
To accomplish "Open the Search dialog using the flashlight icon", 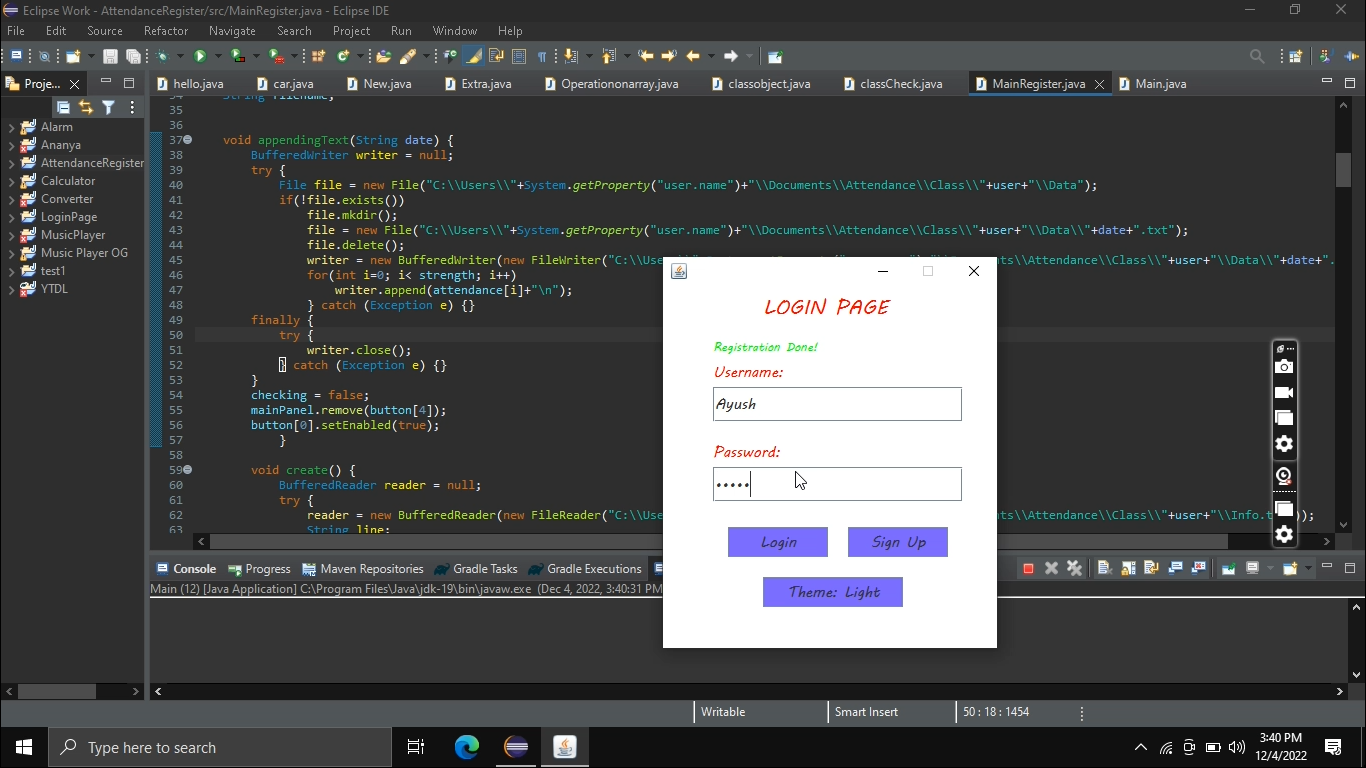I will coord(407,56).
